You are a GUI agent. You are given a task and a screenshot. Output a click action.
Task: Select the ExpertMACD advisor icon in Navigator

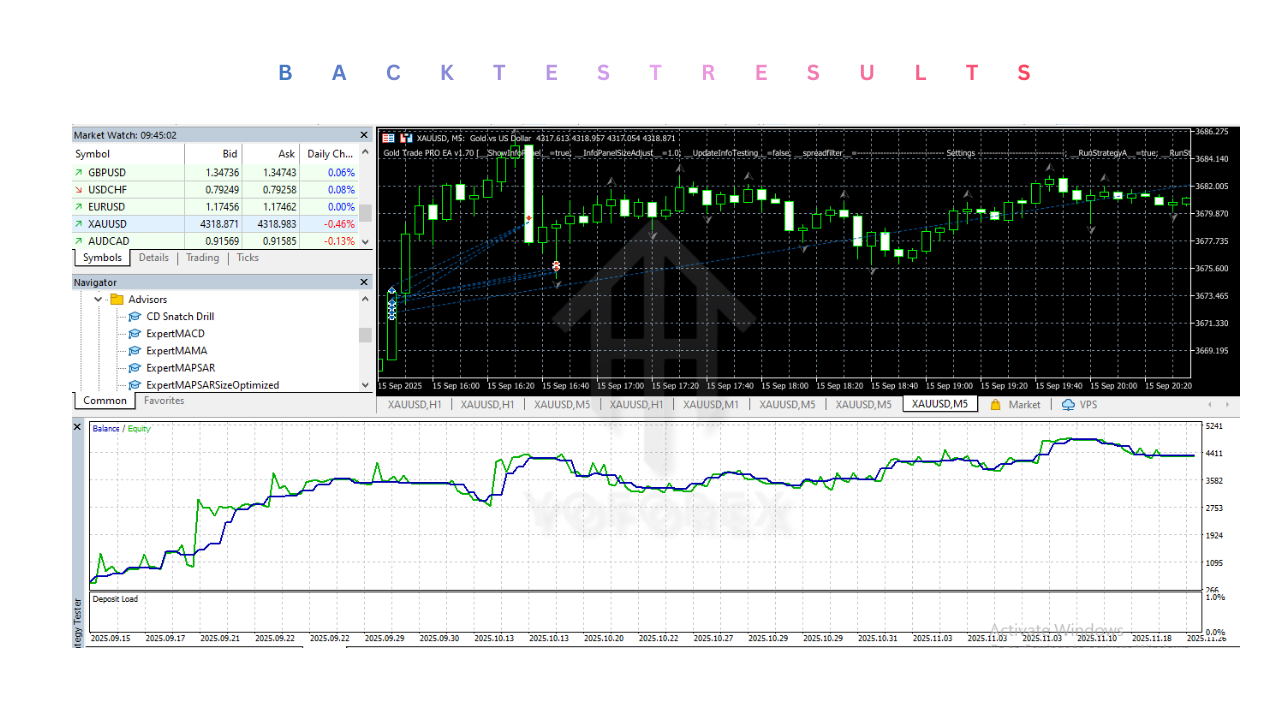135,333
